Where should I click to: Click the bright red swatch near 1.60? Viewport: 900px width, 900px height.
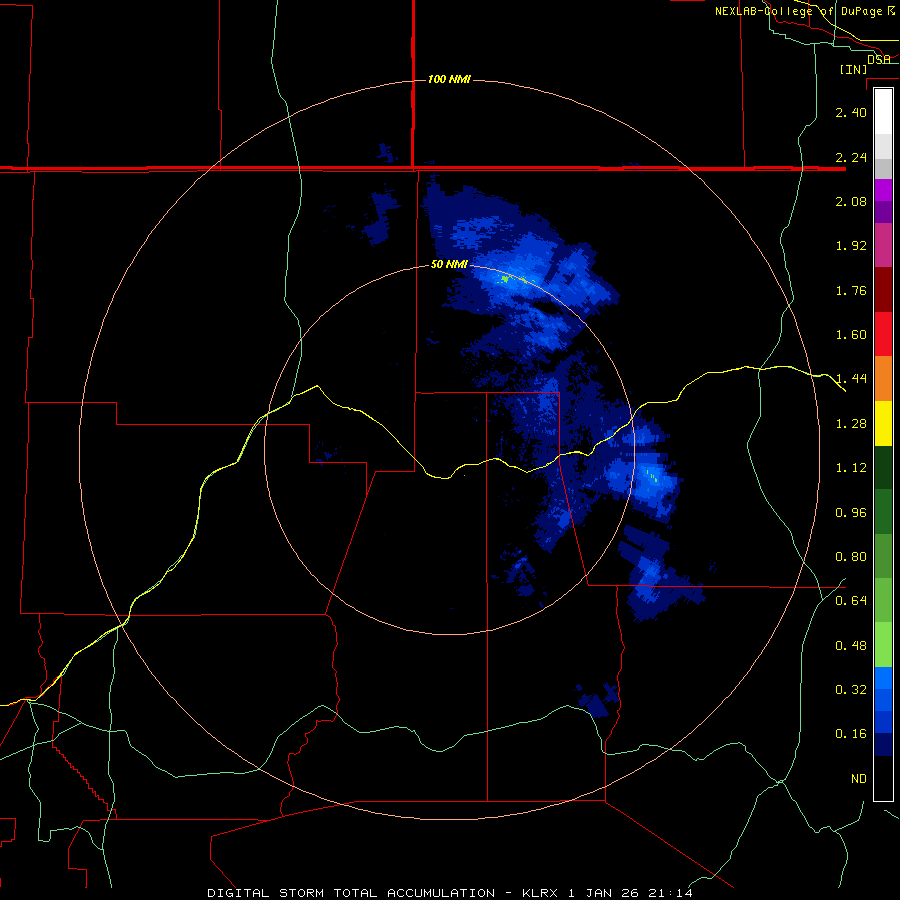pos(883,334)
